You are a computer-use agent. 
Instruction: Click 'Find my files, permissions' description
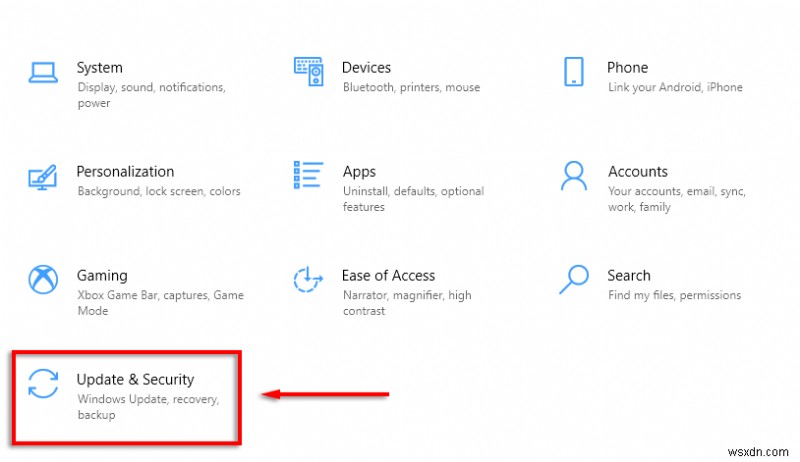(x=674, y=295)
